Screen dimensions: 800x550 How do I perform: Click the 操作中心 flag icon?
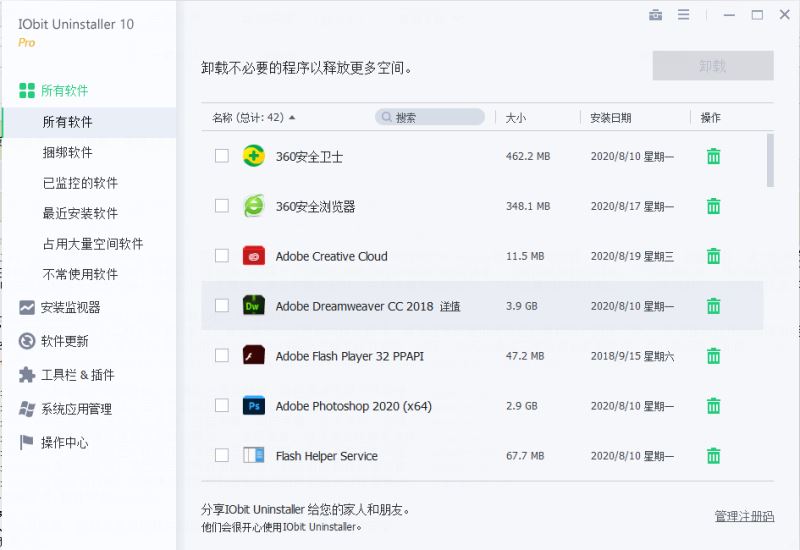(x=26, y=442)
